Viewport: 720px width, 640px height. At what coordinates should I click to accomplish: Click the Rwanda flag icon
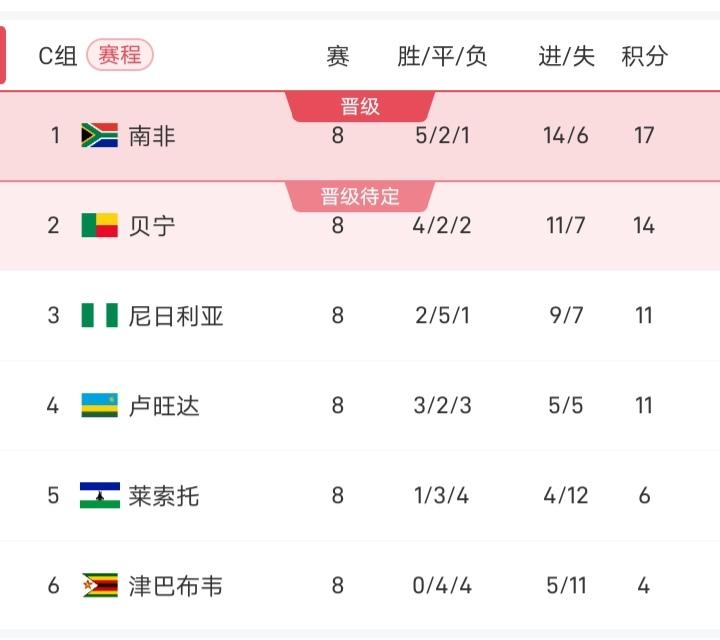100,405
